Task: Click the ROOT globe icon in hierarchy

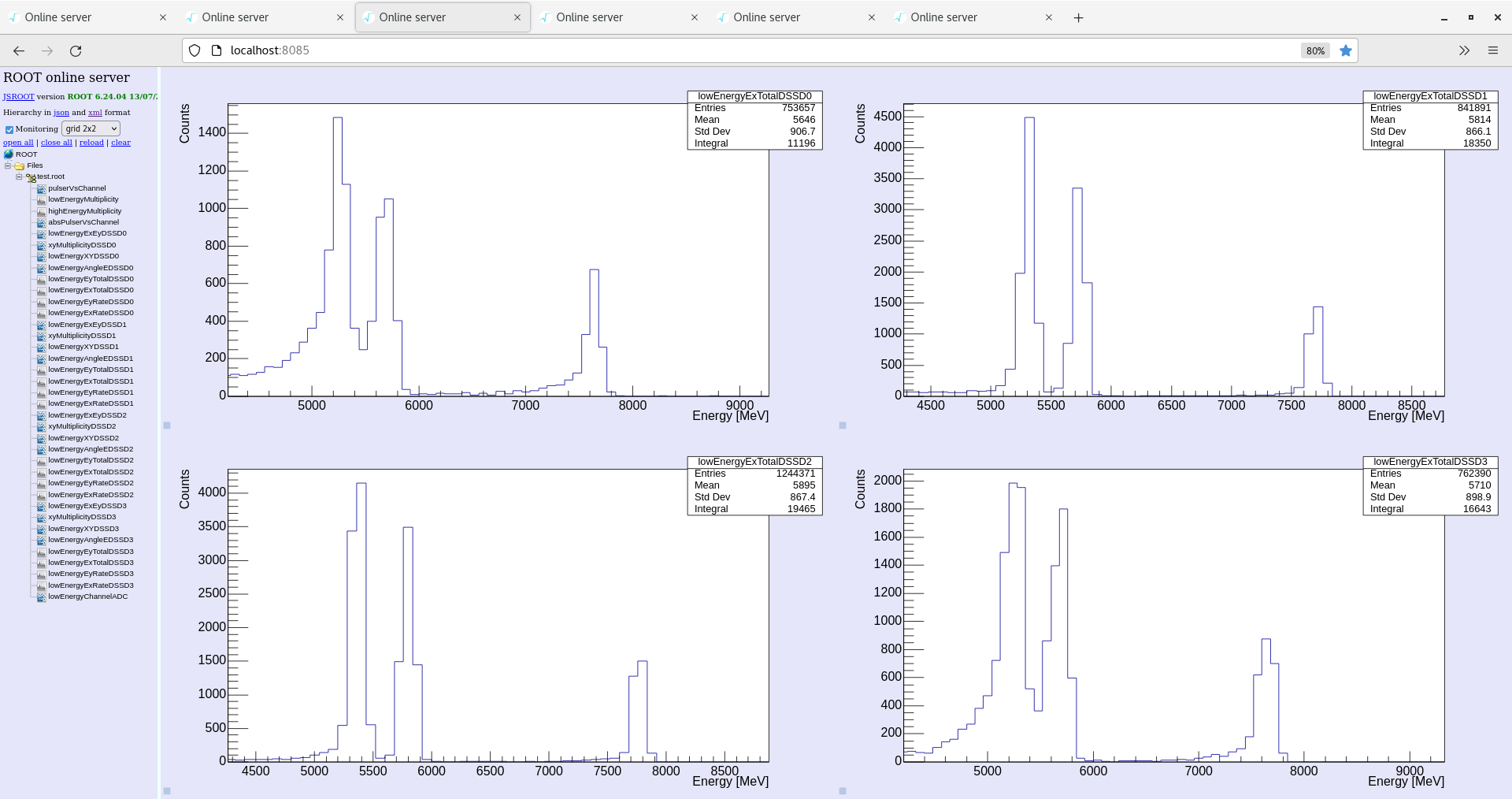Action: [x=9, y=154]
